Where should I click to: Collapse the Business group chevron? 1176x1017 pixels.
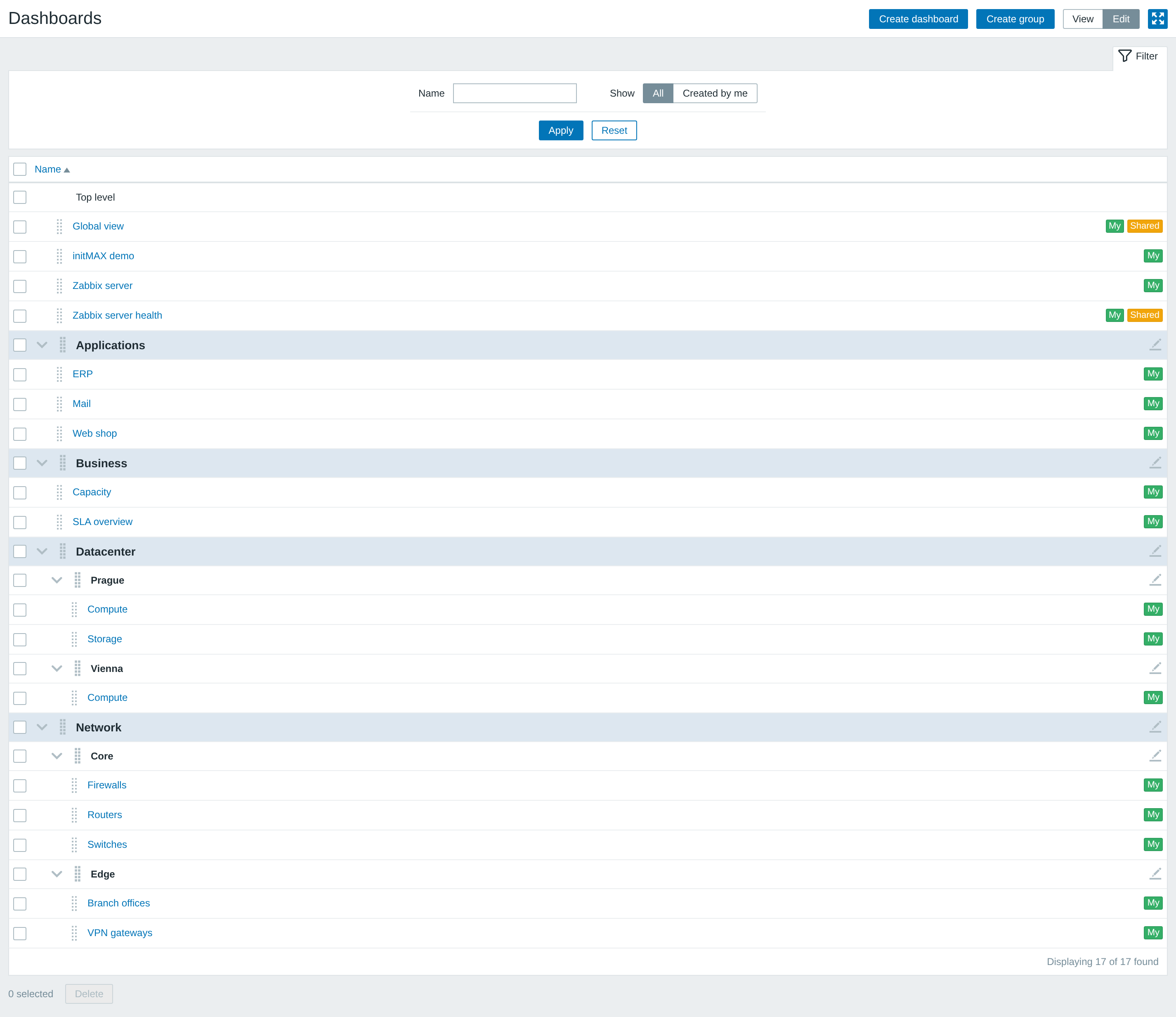click(x=42, y=463)
